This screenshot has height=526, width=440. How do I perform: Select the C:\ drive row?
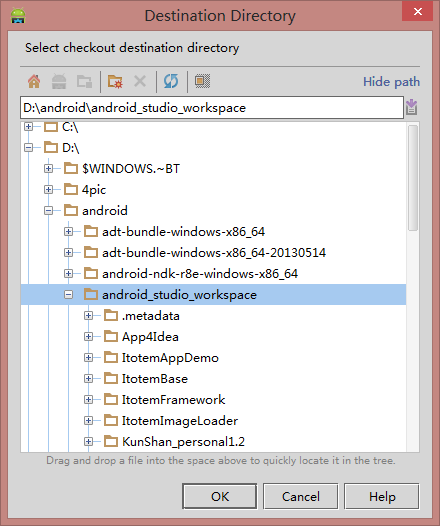[x=213, y=126]
